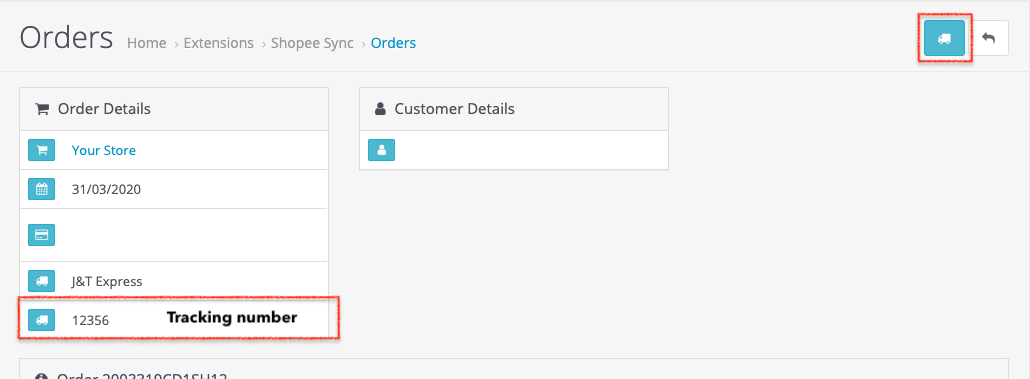Click the J&T Express shipping method text
Image resolution: width=1030 pixels, height=379 pixels.
pyautogui.click(x=107, y=282)
